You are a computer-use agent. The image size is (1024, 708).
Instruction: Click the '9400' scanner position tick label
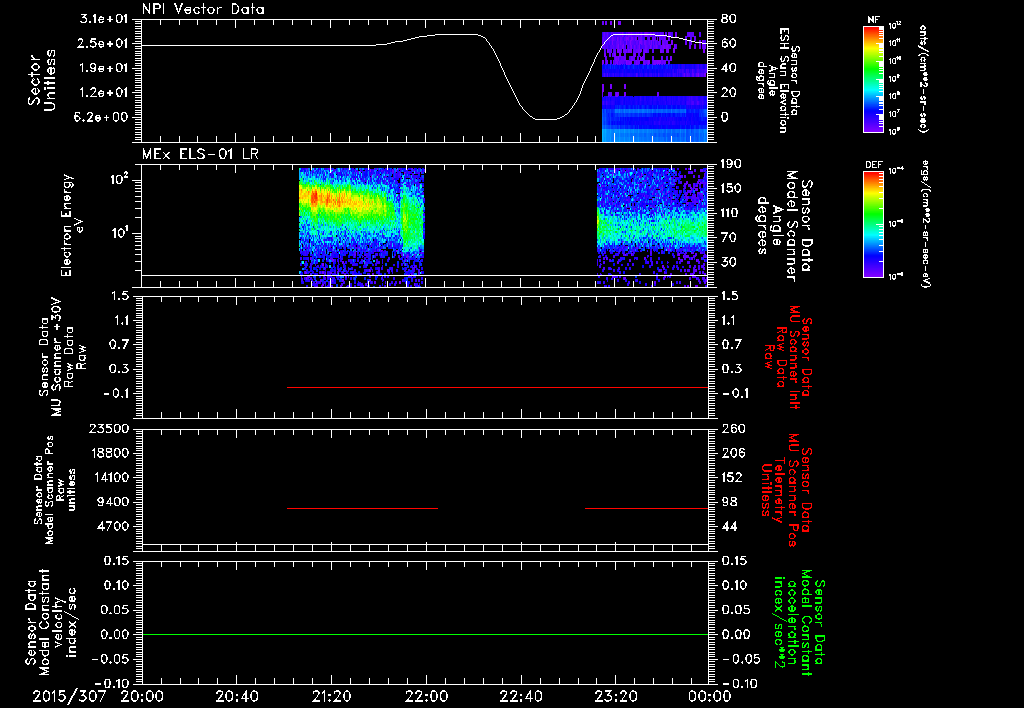113,502
